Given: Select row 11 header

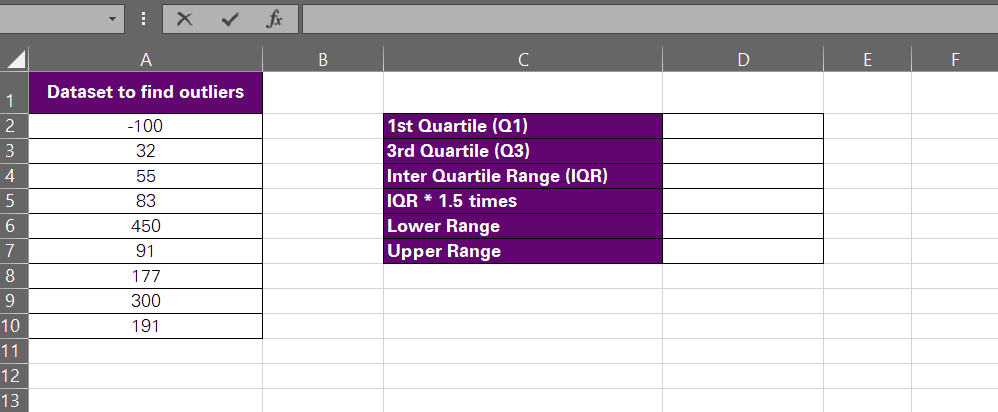Looking at the screenshot, I should pyautogui.click(x=14, y=351).
